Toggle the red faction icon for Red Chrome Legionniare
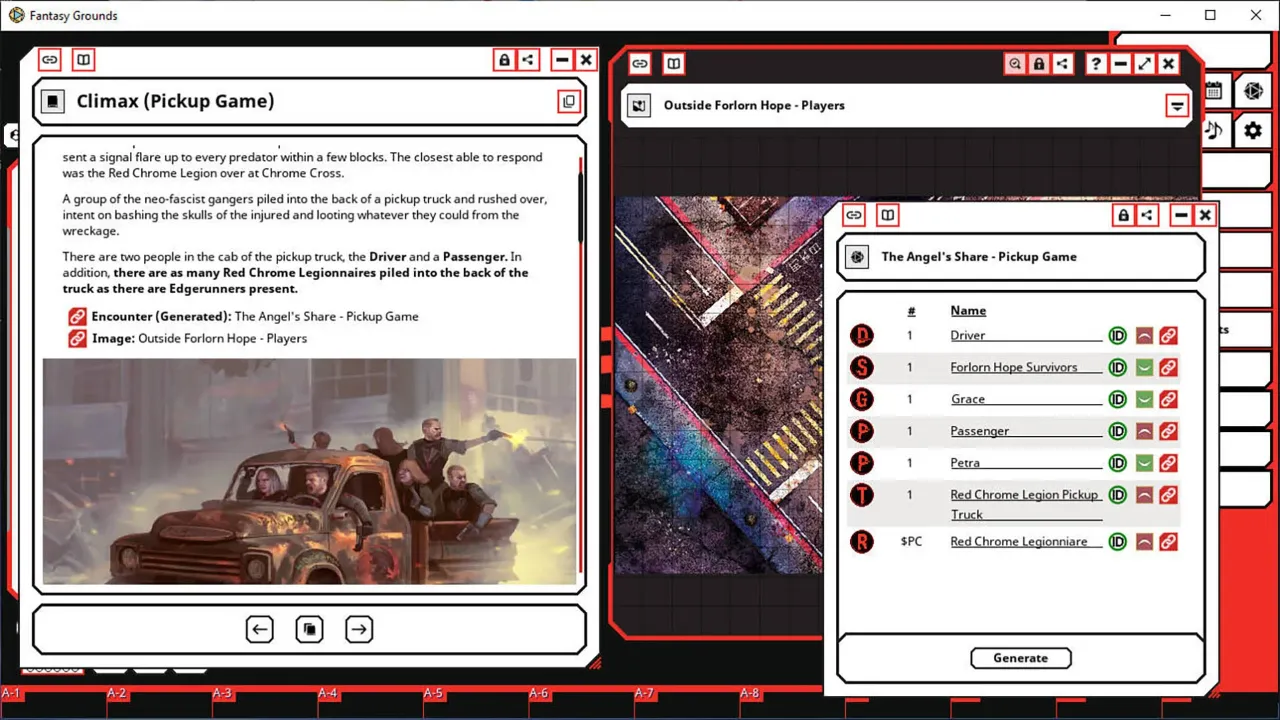This screenshot has width=1280, height=720. pyautogui.click(x=1144, y=542)
